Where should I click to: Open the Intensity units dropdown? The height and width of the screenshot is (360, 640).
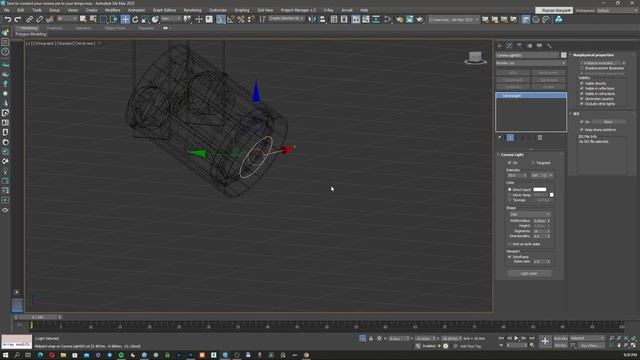tap(542, 175)
